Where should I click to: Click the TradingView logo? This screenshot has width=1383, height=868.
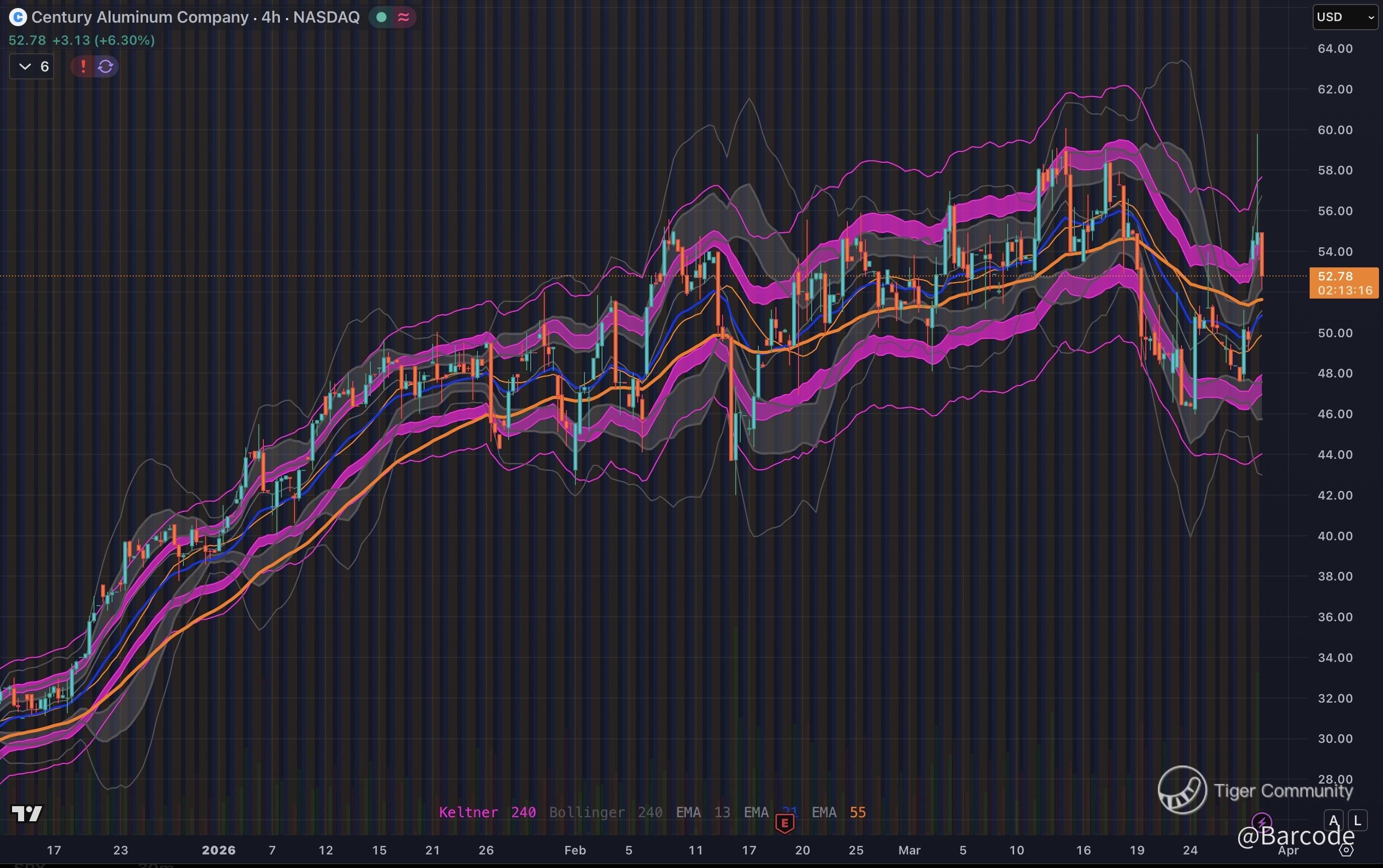[27, 813]
